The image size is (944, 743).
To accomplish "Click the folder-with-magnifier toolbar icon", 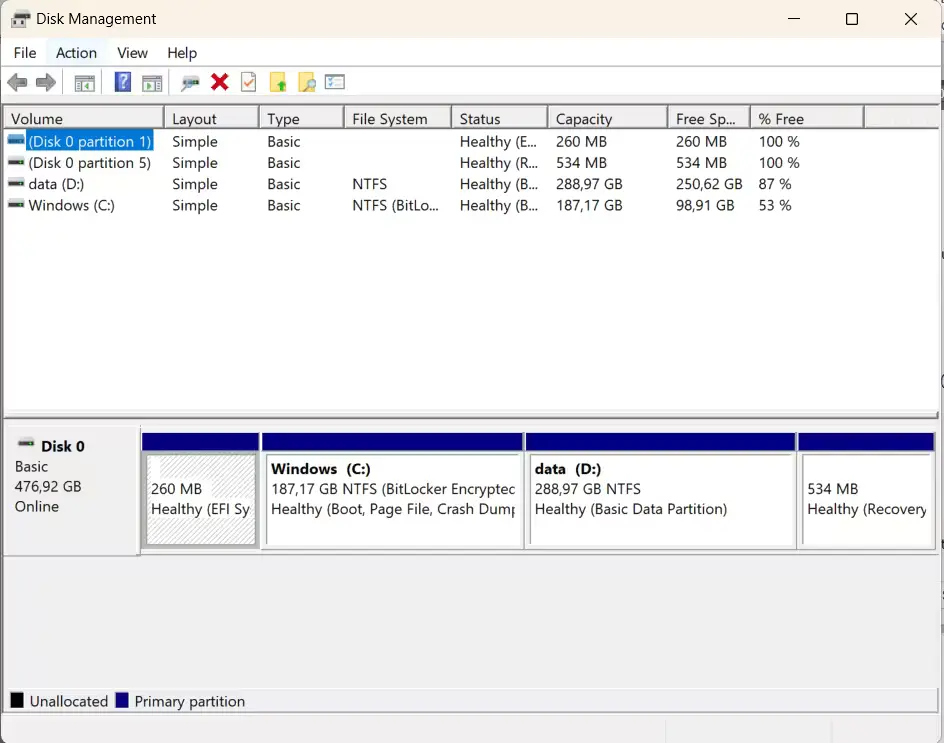I will (306, 82).
